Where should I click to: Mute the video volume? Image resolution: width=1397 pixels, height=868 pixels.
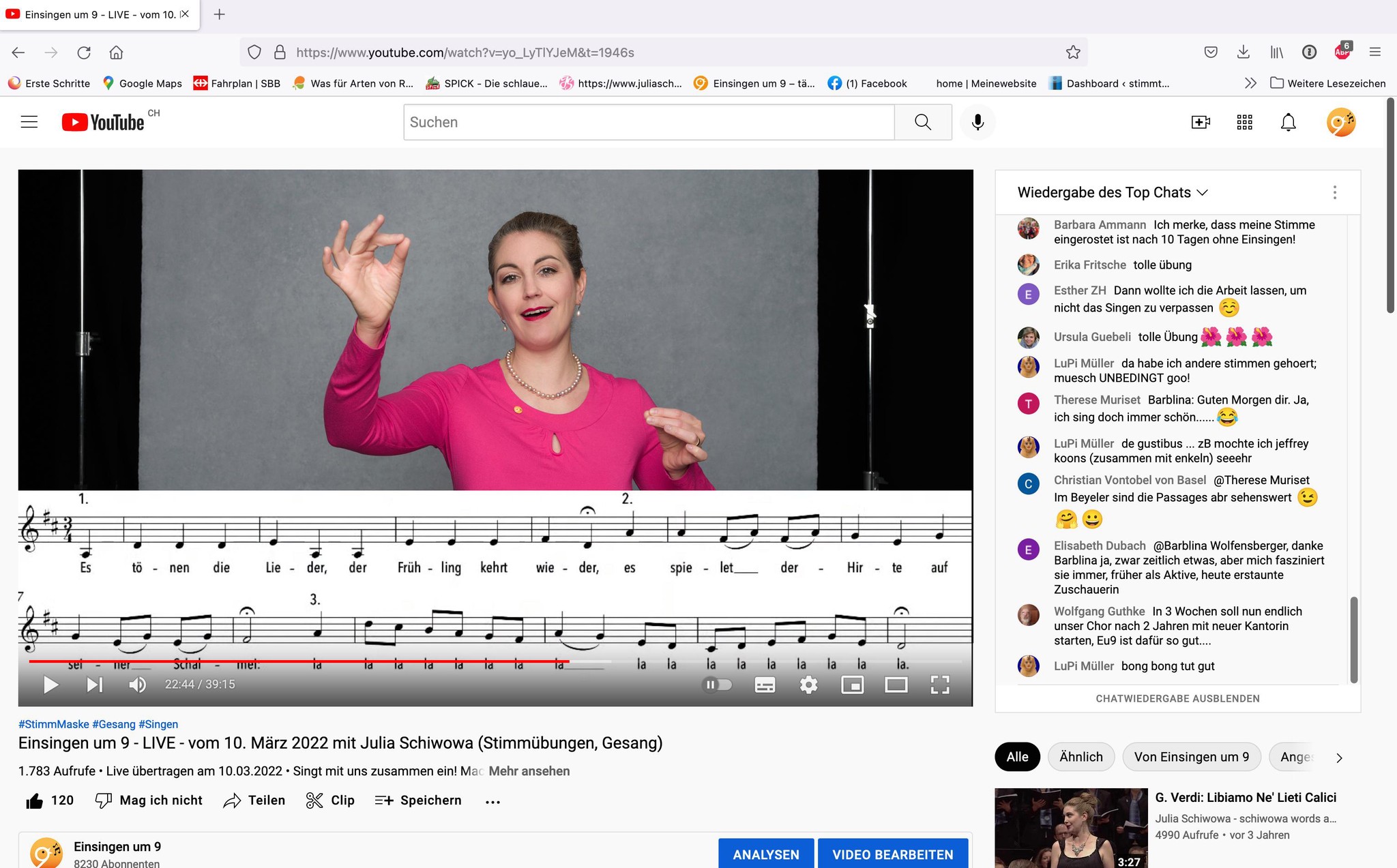click(137, 685)
